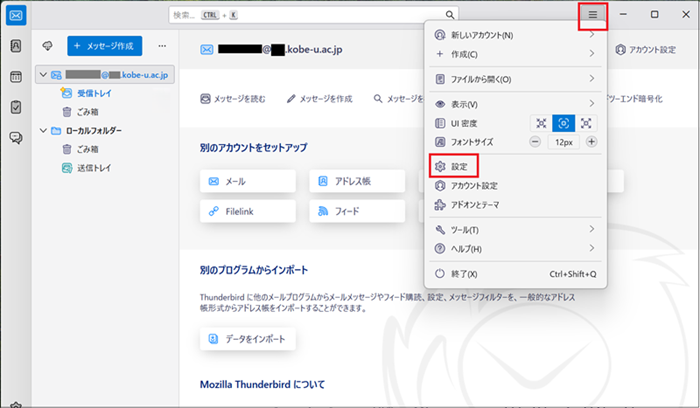Click the メッセージ作成 button
Image resolution: width=700 pixels, height=408 pixels.
pos(105,46)
